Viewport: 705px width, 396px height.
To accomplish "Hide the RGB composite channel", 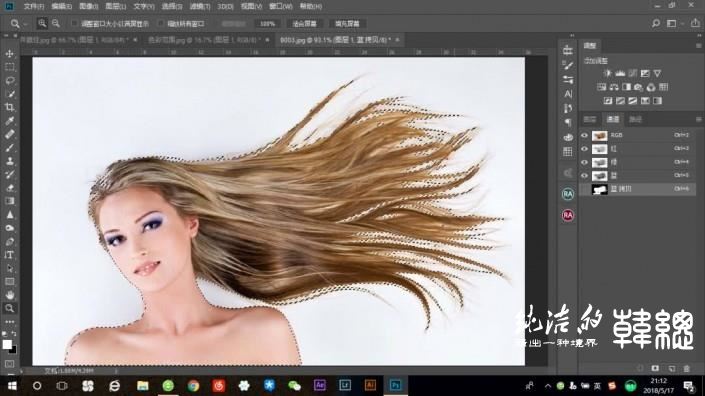I will coord(585,135).
